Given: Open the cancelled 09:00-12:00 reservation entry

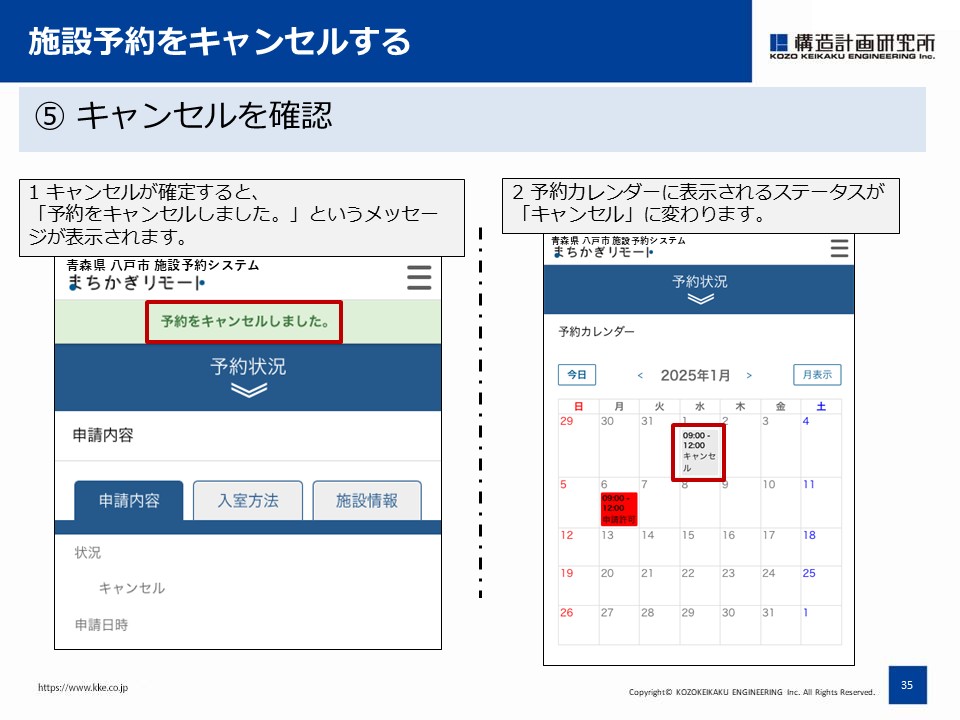Looking at the screenshot, I should 699,452.
